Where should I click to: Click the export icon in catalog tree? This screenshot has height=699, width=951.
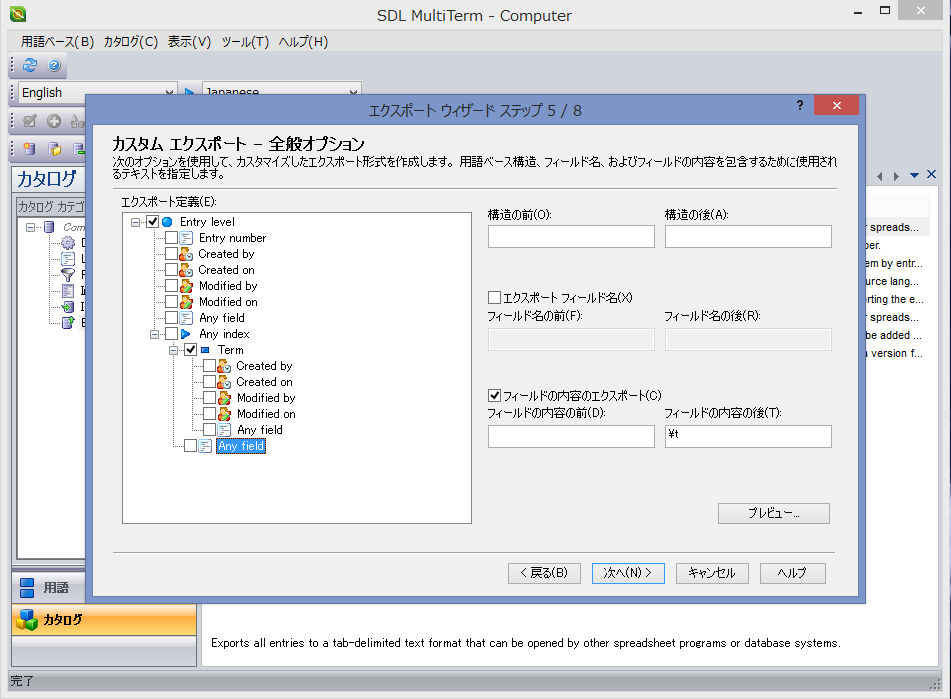click(x=68, y=322)
